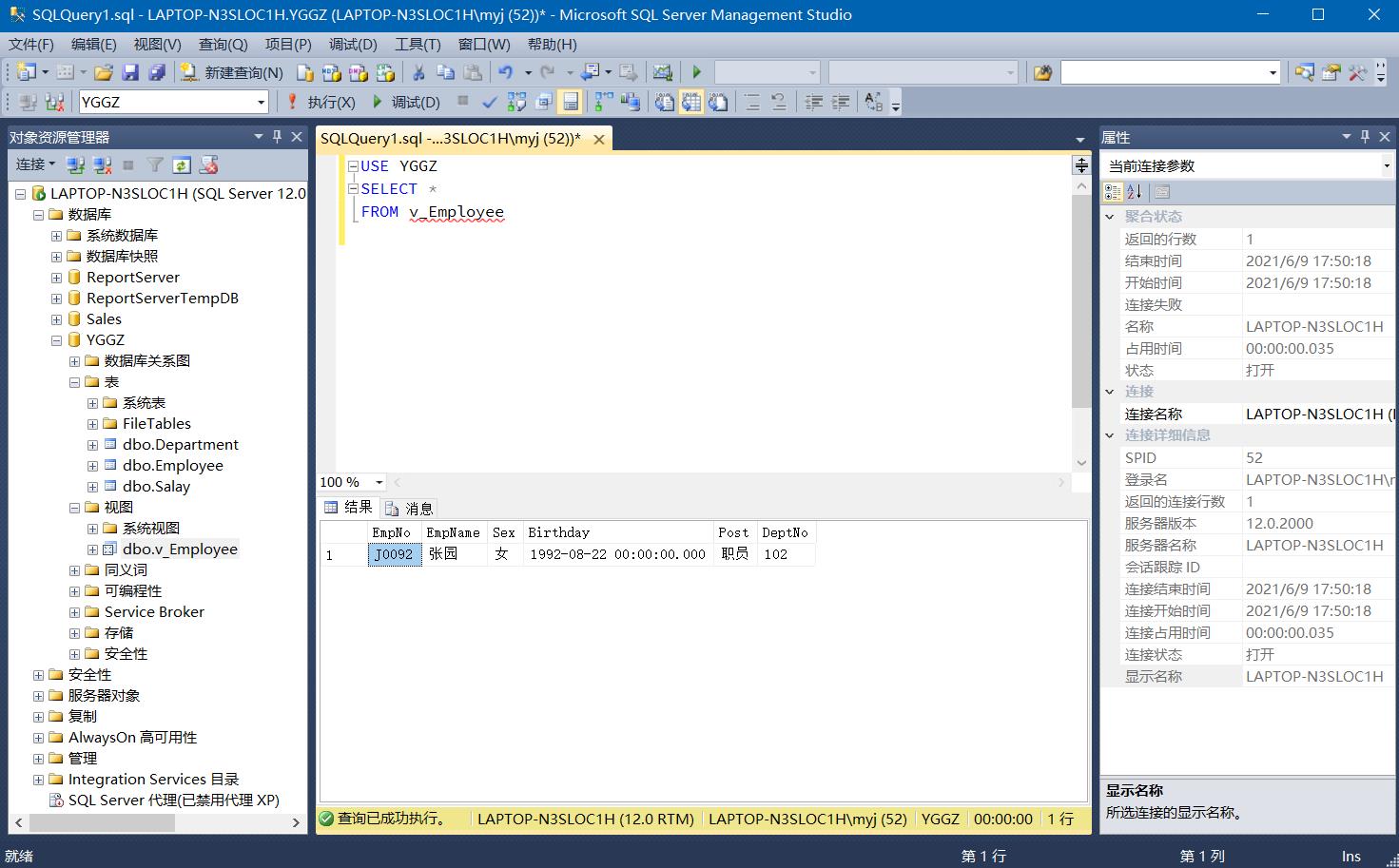Click the Open File folder icon
The height and width of the screenshot is (868, 1399).
pyautogui.click(x=104, y=72)
